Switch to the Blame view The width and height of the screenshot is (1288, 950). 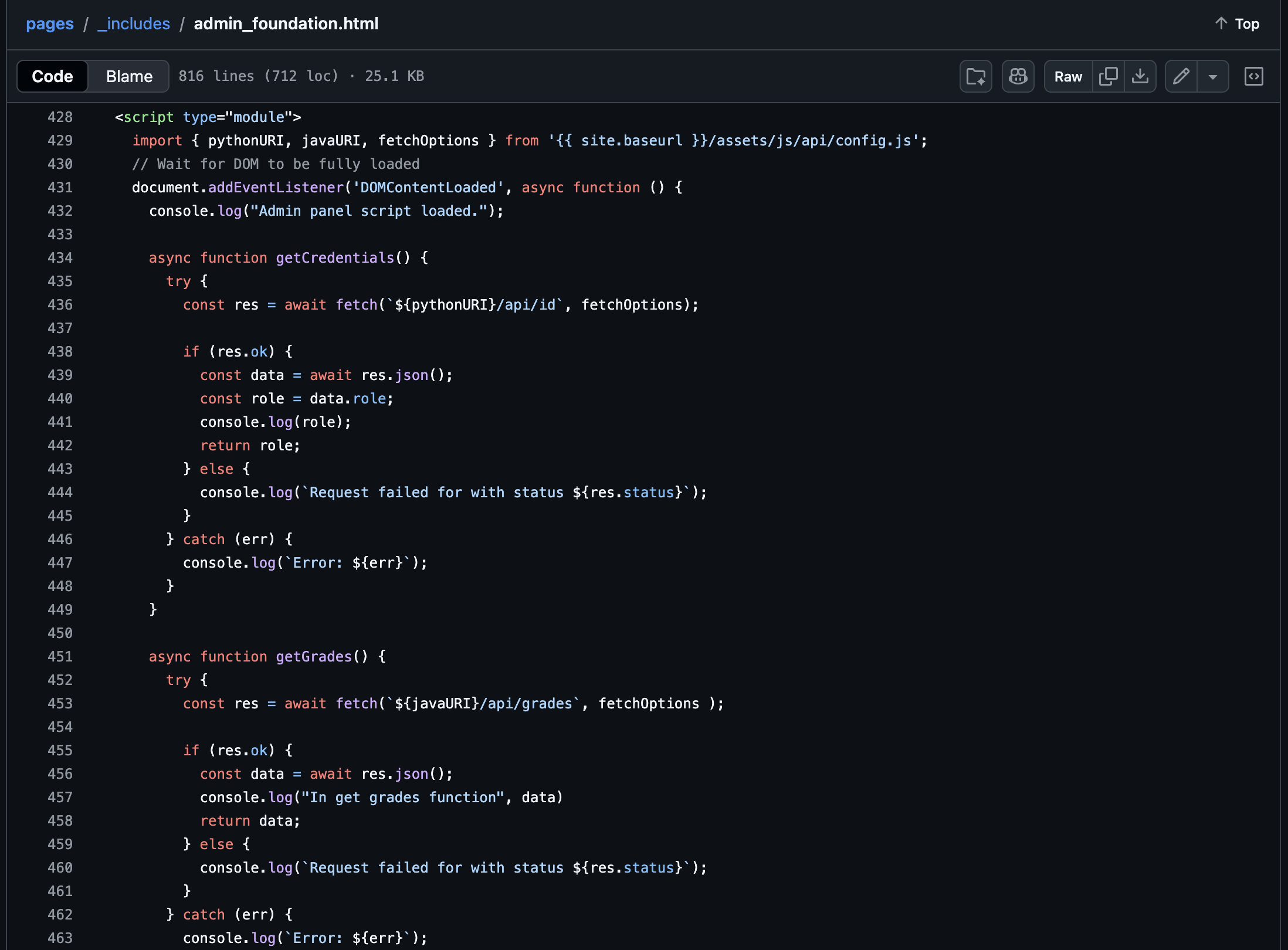tap(129, 76)
